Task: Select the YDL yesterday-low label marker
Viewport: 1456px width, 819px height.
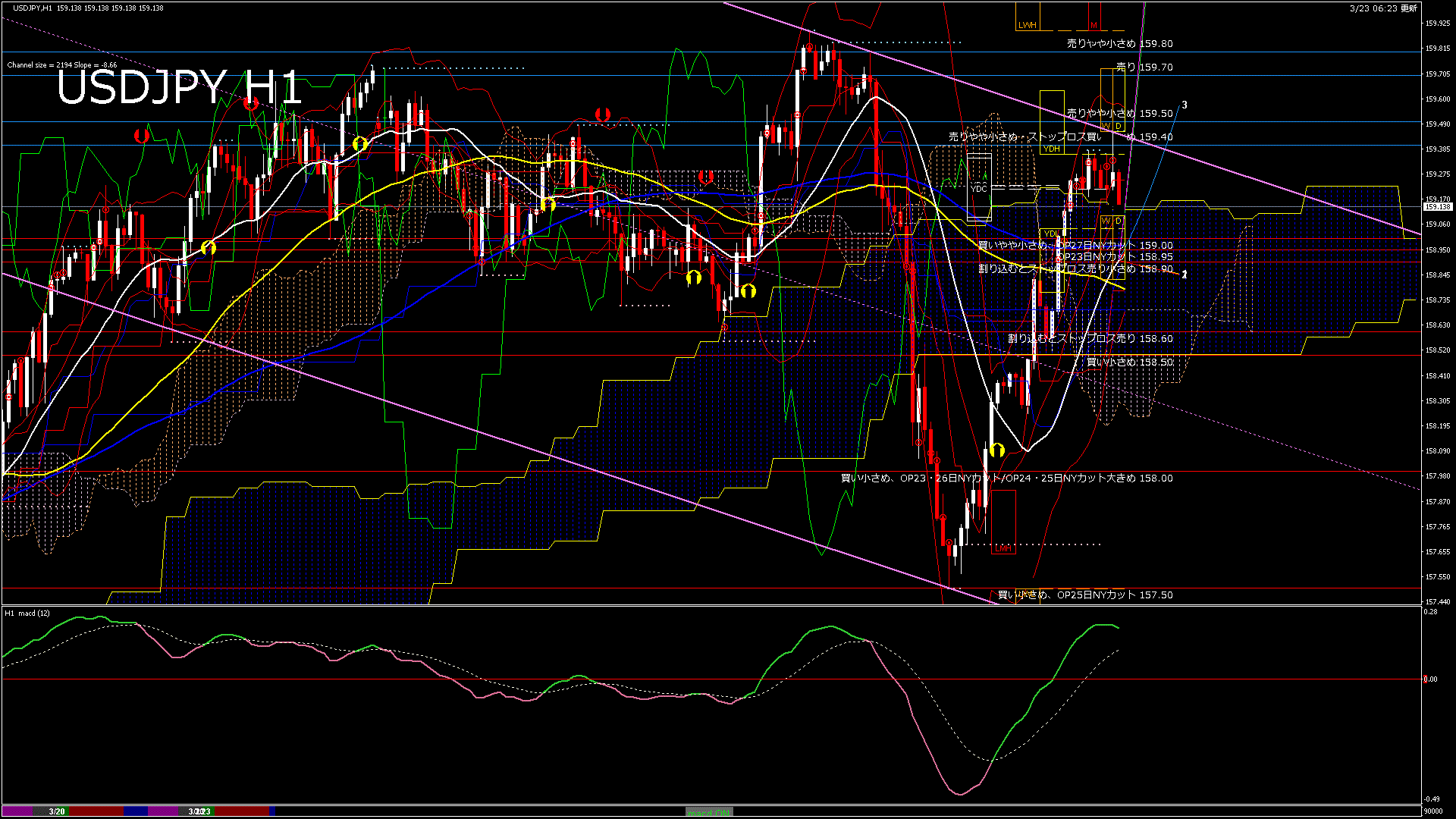Action: coord(1051,233)
